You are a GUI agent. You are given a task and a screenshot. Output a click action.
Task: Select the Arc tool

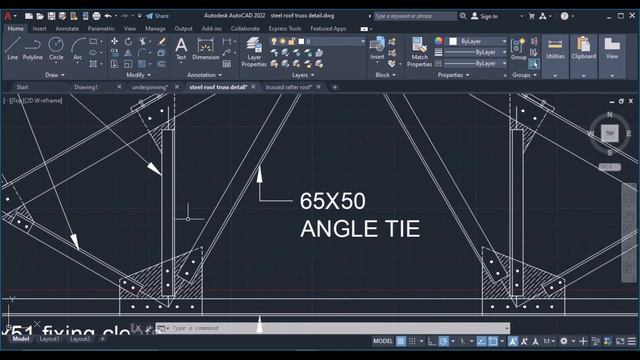(78, 49)
